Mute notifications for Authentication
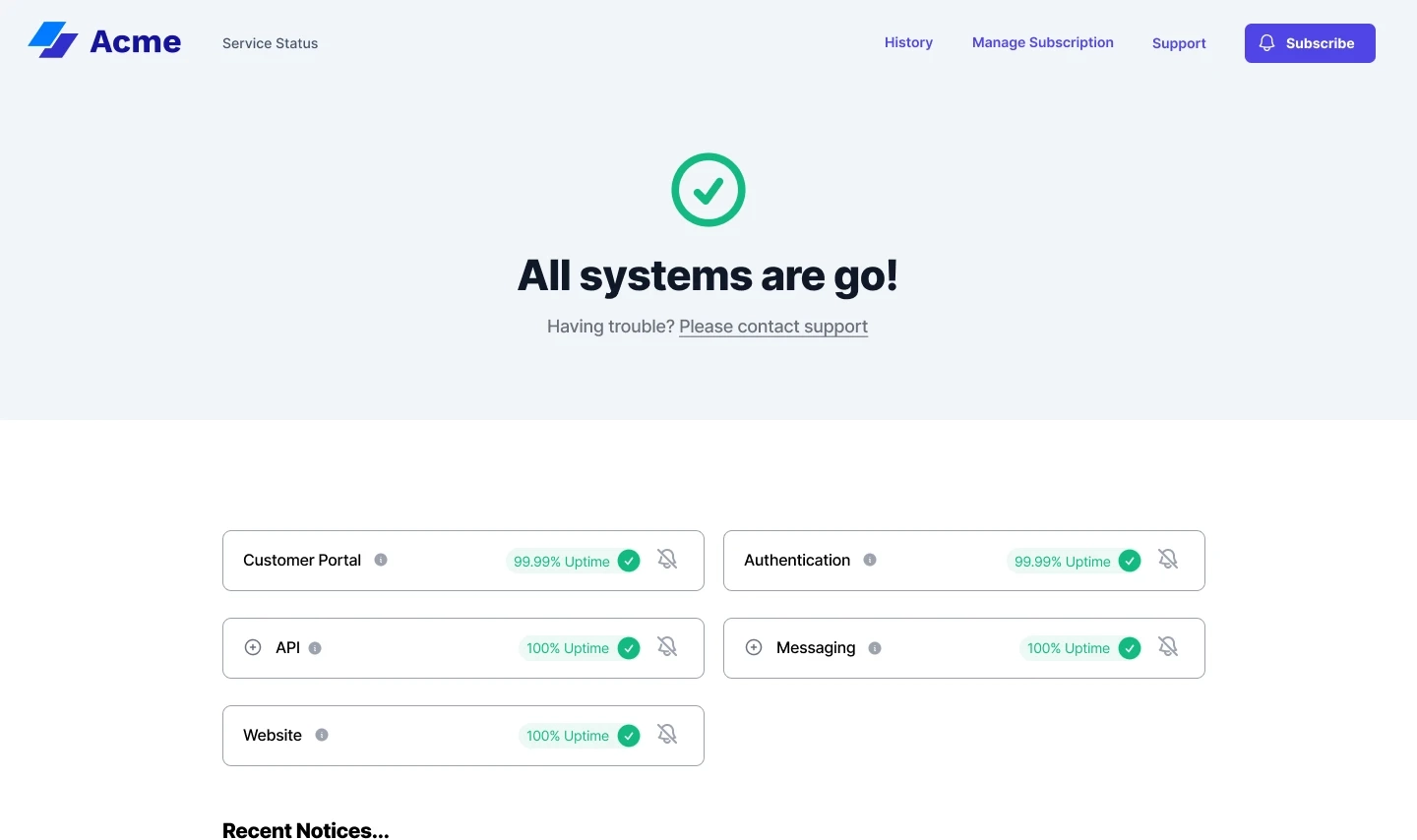This screenshot has width=1417, height=840. tap(1167, 559)
